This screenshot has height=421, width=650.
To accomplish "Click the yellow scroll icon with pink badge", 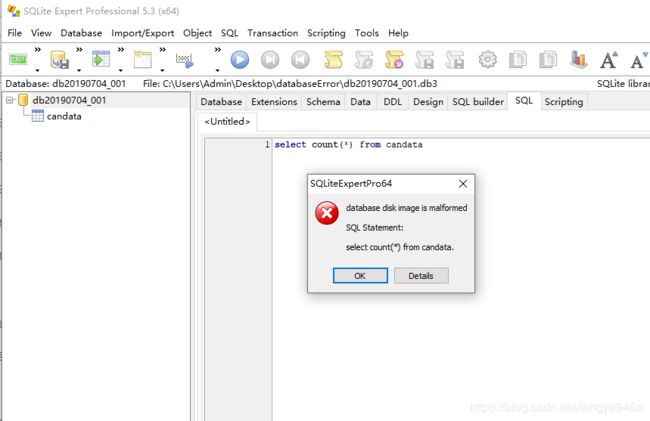I will click(x=394, y=60).
